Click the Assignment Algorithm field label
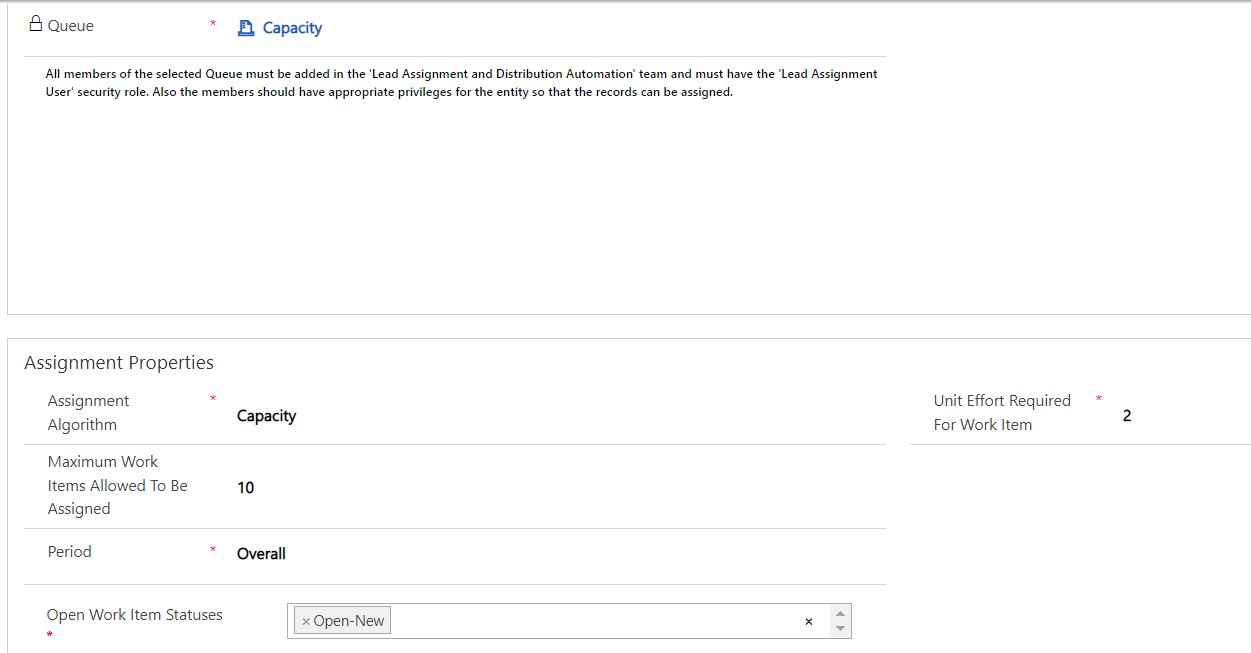Screen dimensions: 1251x653 tap(88, 412)
